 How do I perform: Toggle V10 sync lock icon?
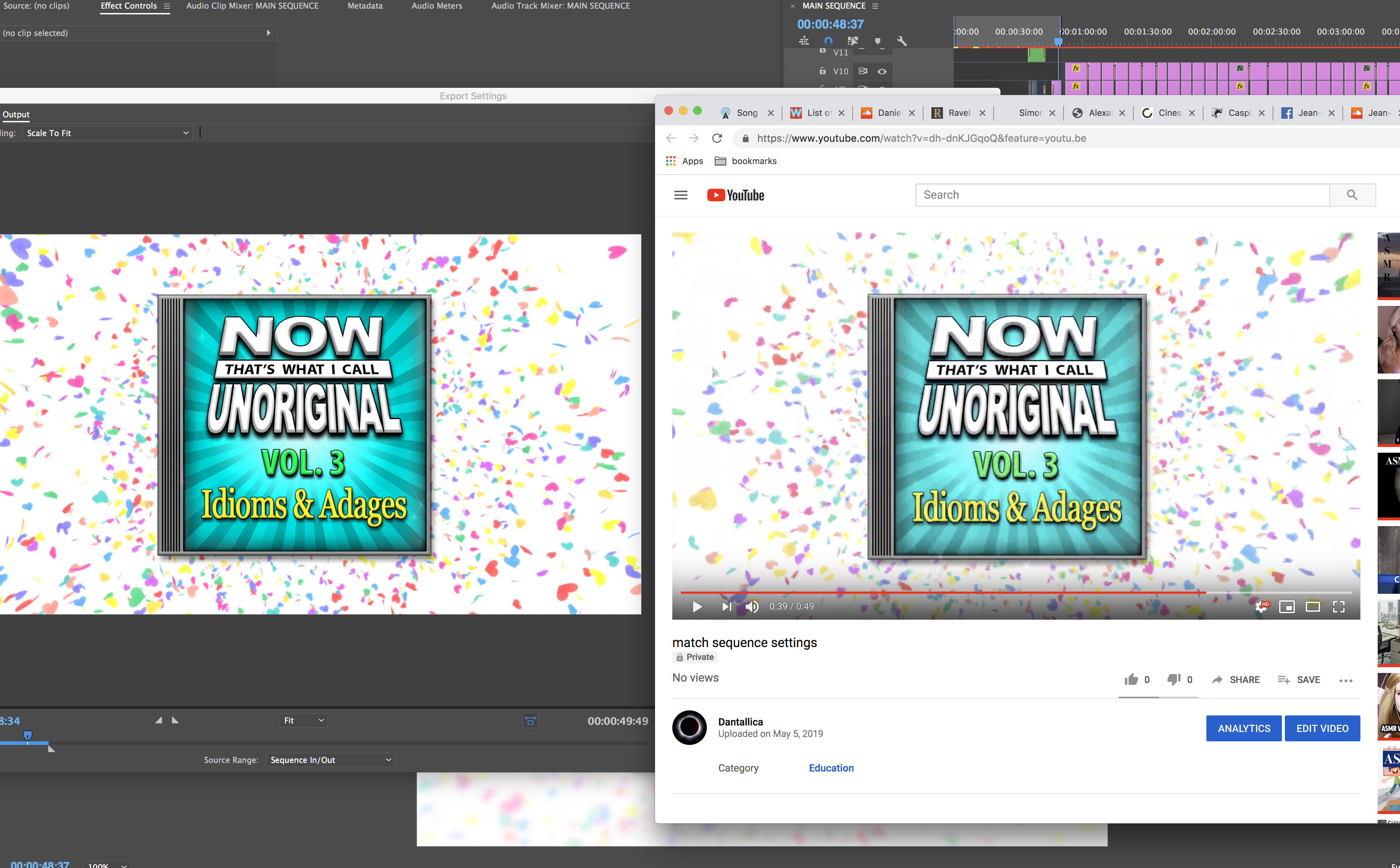click(862, 71)
